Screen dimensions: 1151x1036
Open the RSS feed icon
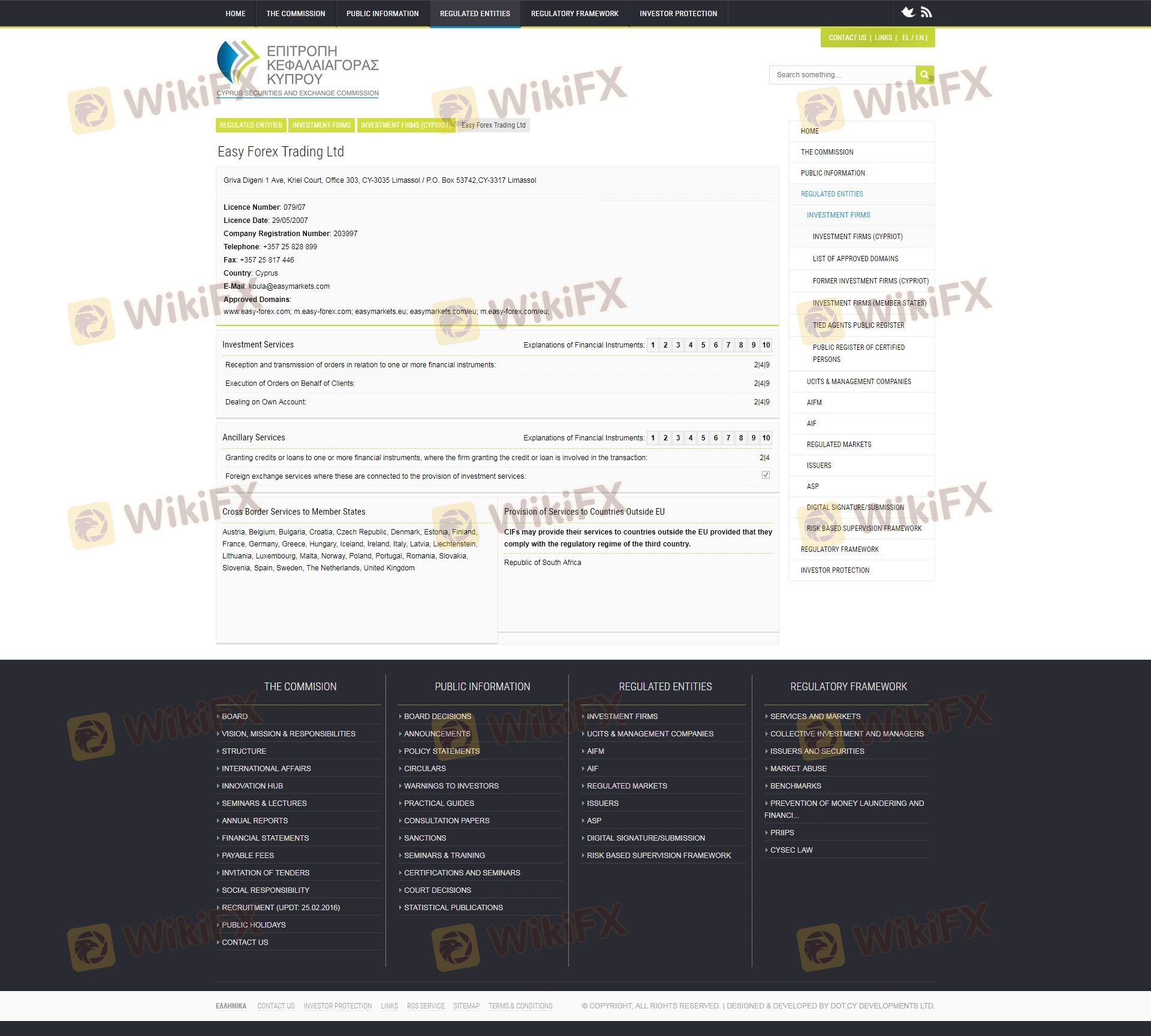(x=926, y=13)
